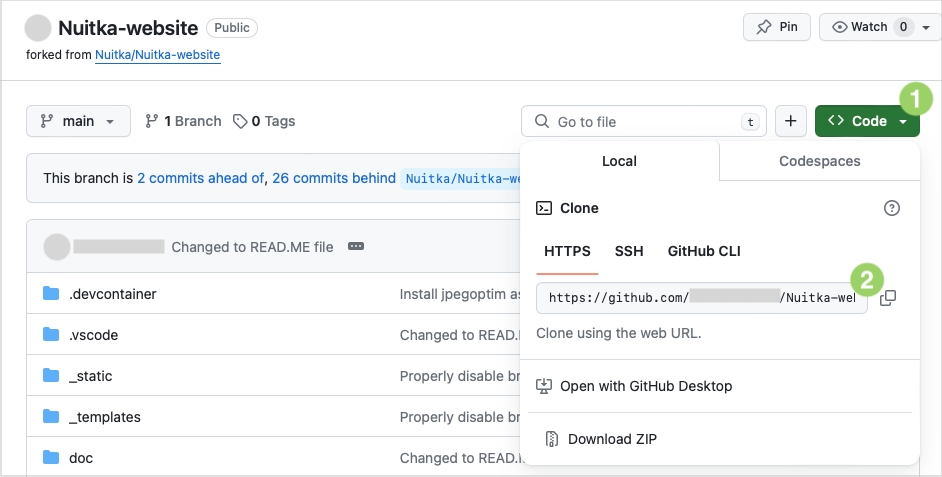Select the GitHub CLI clone tab
942x477 pixels.
tap(704, 251)
